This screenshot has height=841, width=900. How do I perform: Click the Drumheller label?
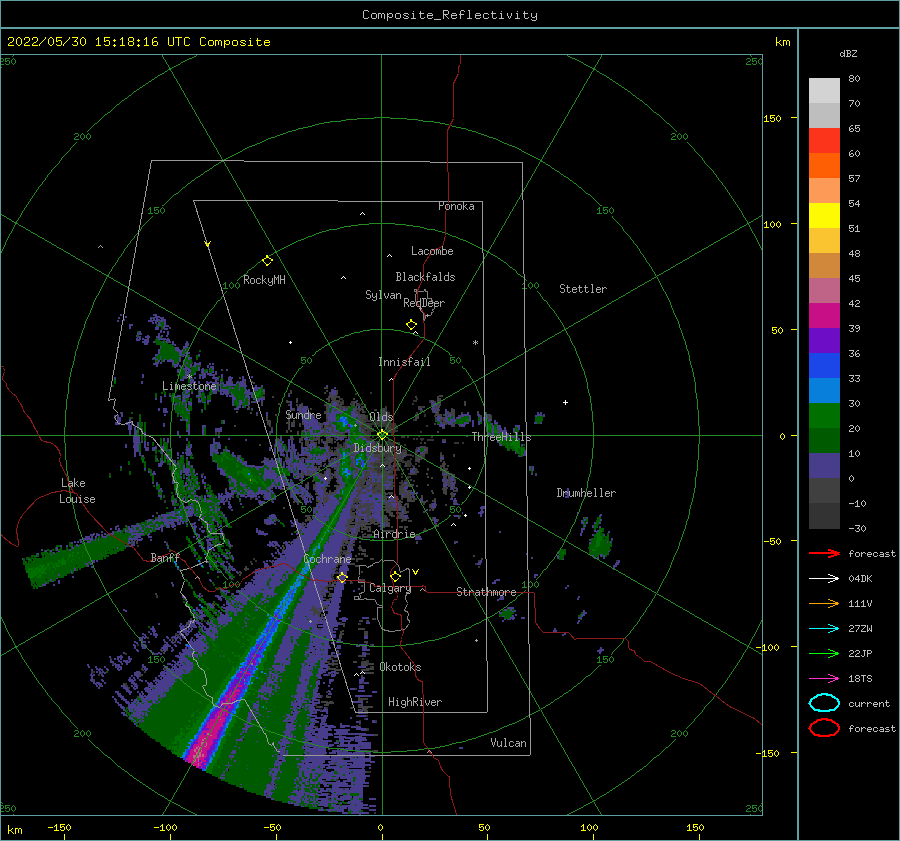586,493
